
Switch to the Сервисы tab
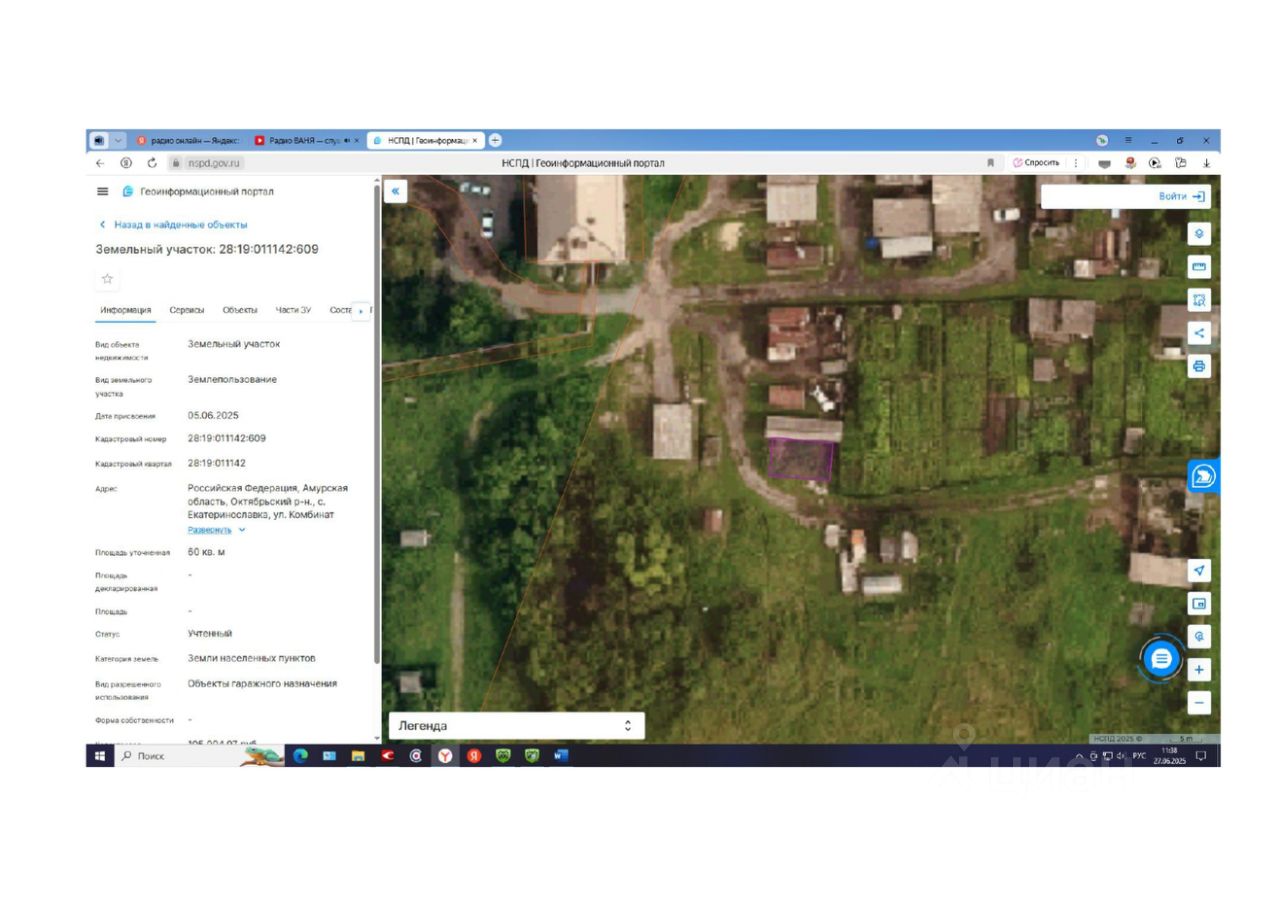[187, 310]
